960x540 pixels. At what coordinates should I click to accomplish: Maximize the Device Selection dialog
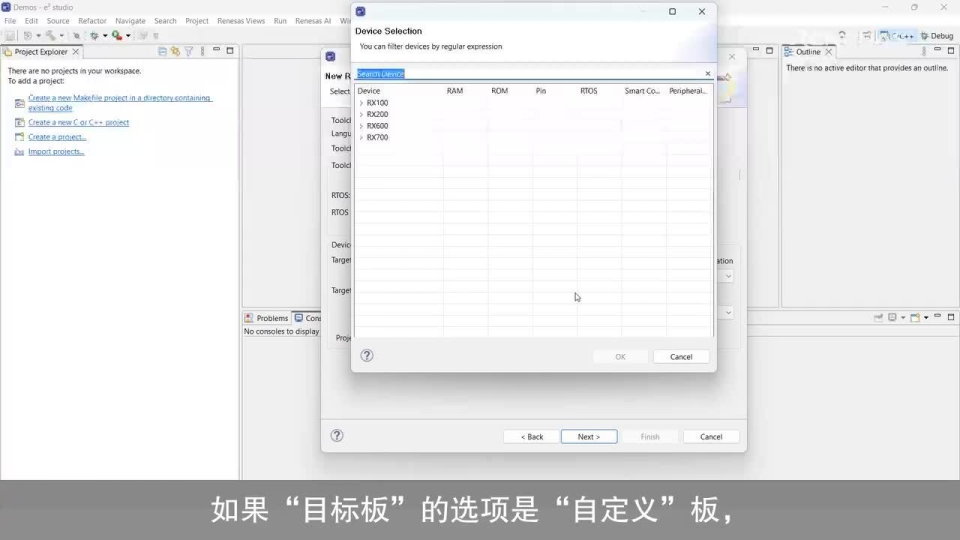(672, 12)
